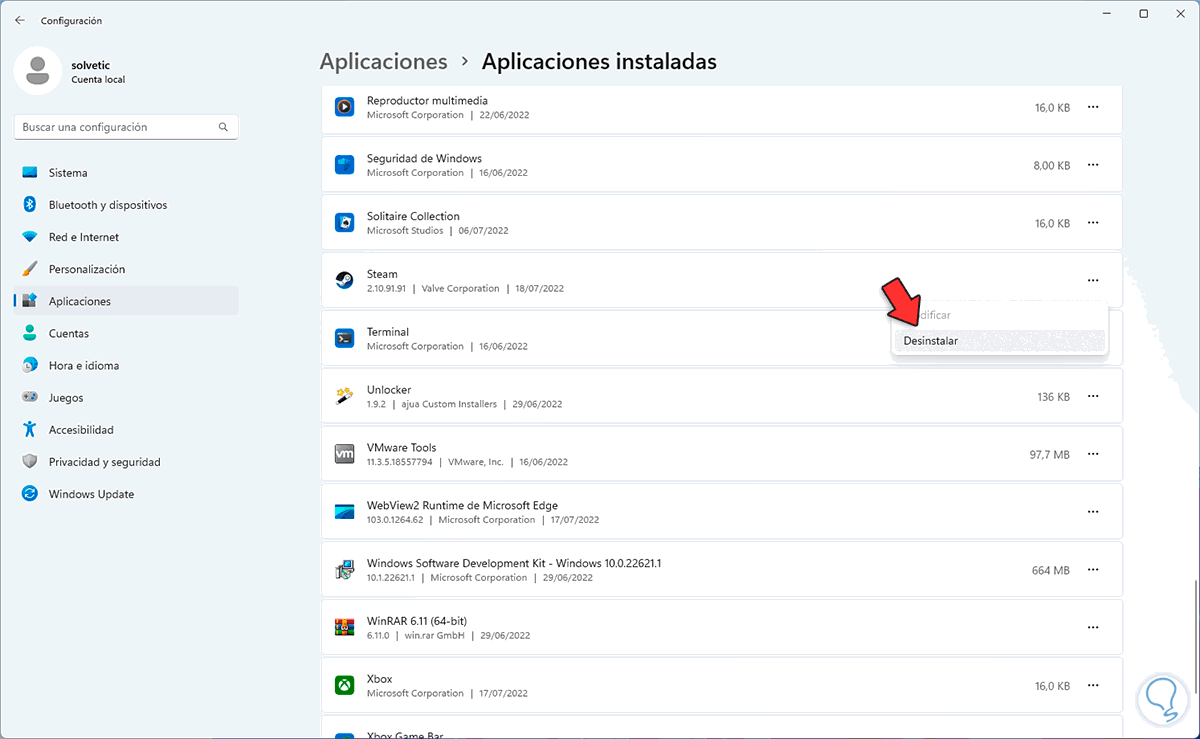Click the Seguridad de Windows icon

(x=344, y=165)
